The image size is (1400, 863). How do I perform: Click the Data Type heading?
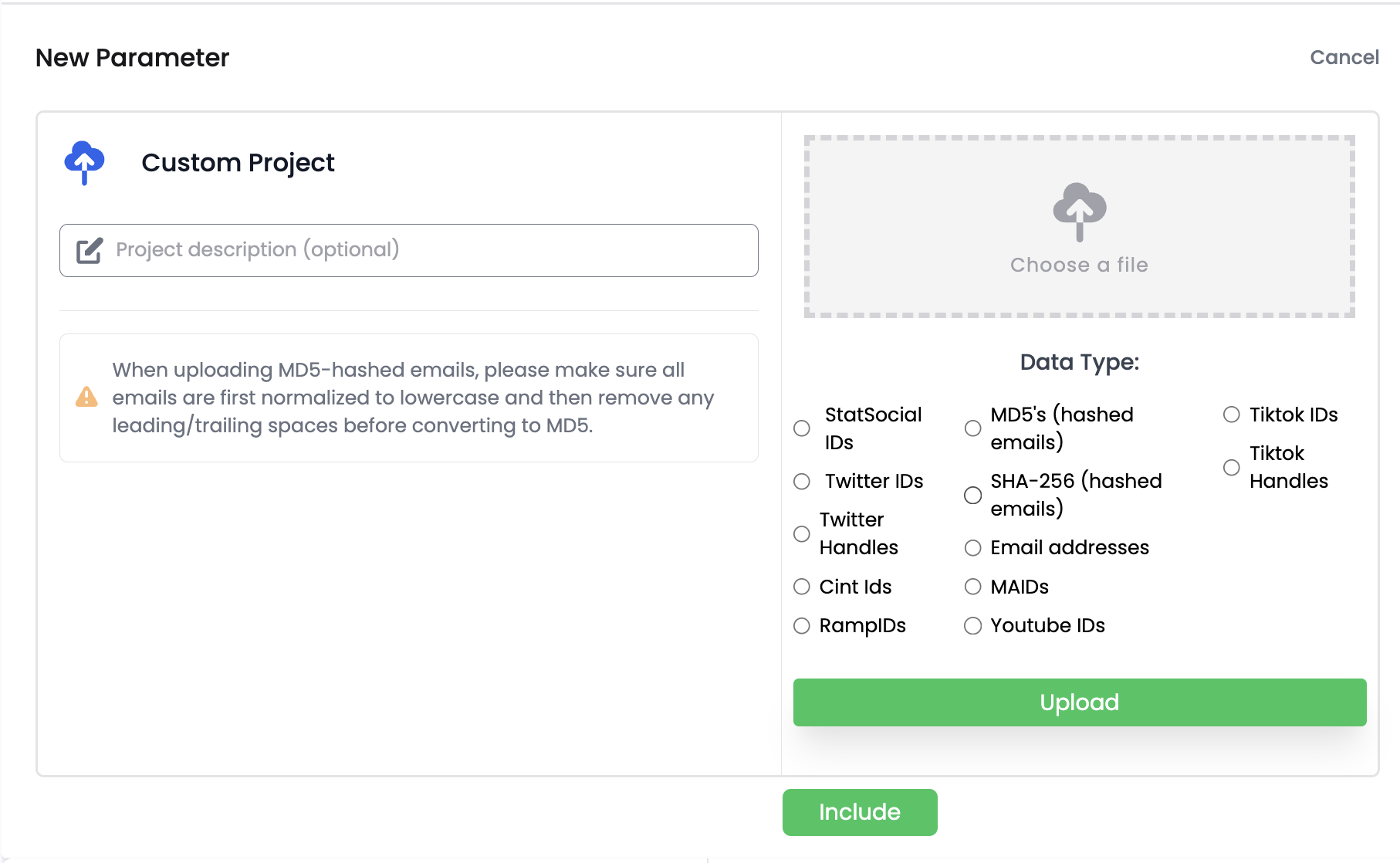click(x=1080, y=362)
